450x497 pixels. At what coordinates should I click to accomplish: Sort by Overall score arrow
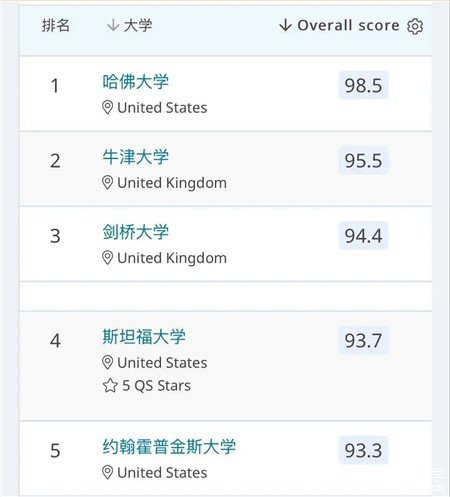tap(285, 25)
